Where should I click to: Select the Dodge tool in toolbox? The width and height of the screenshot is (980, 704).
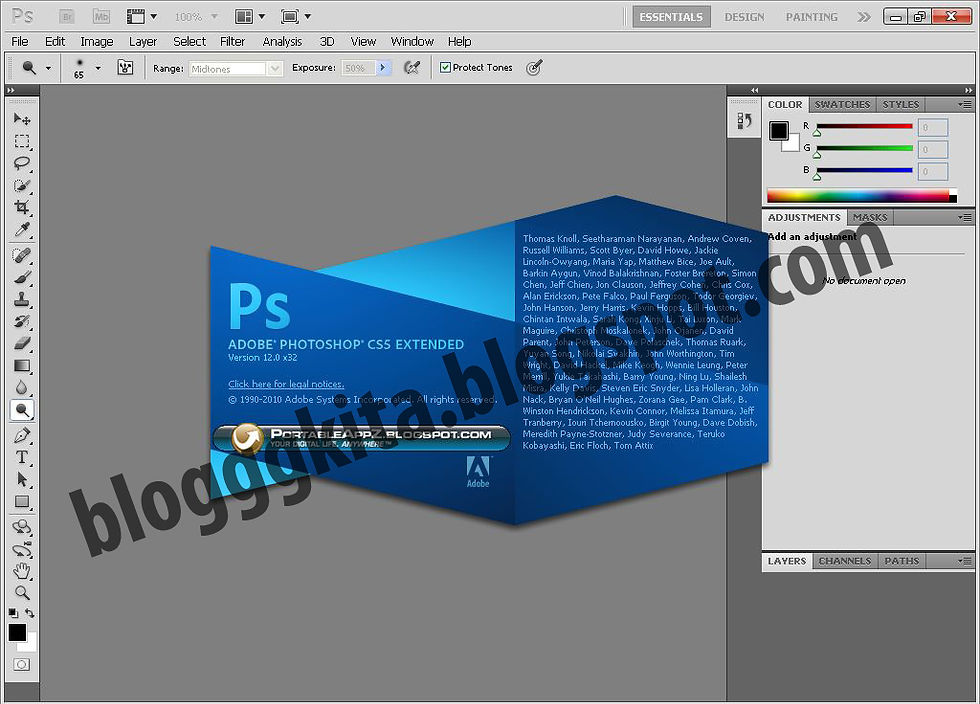(22, 411)
